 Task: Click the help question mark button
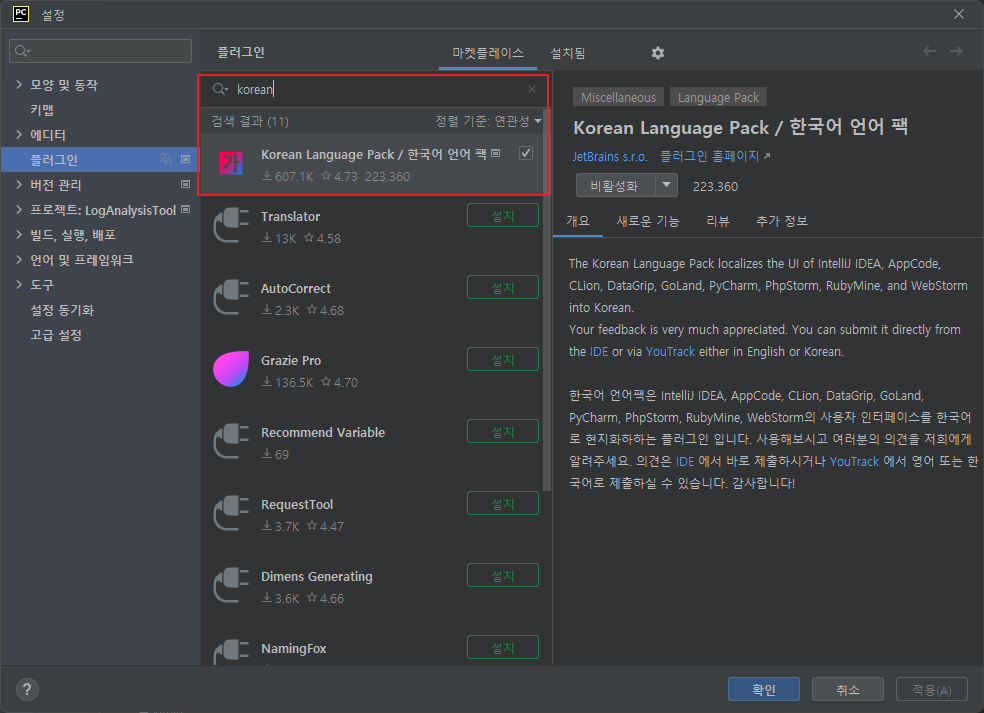pyautogui.click(x=27, y=690)
